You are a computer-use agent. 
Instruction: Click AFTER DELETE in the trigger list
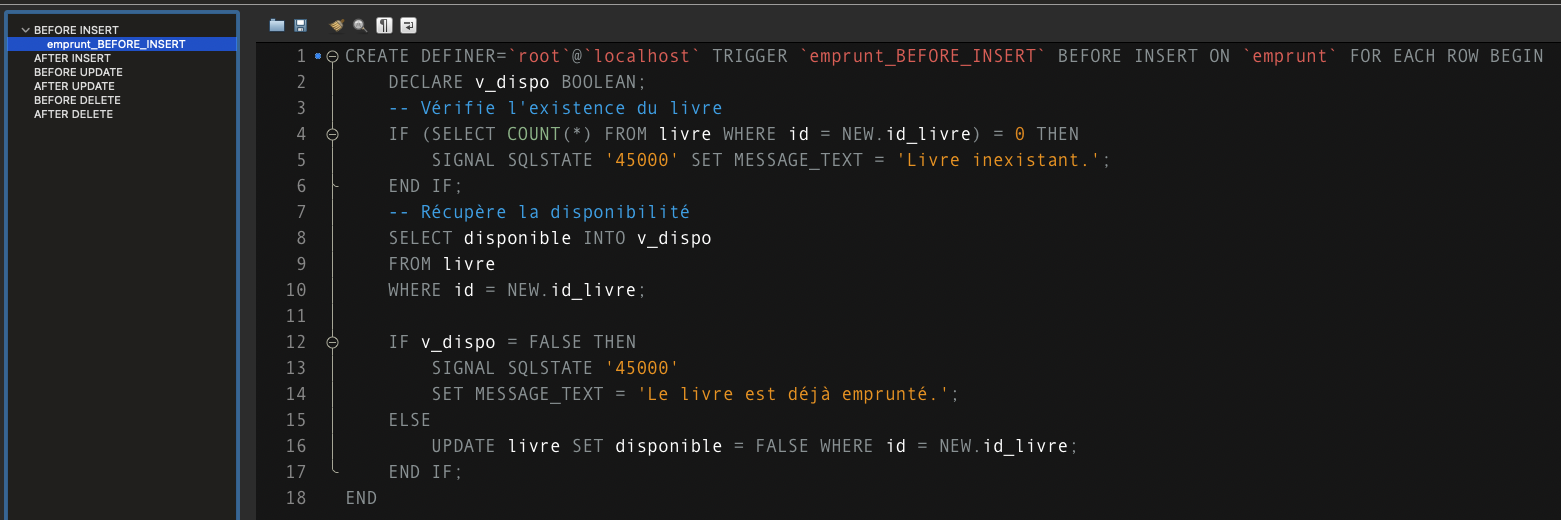click(73, 114)
